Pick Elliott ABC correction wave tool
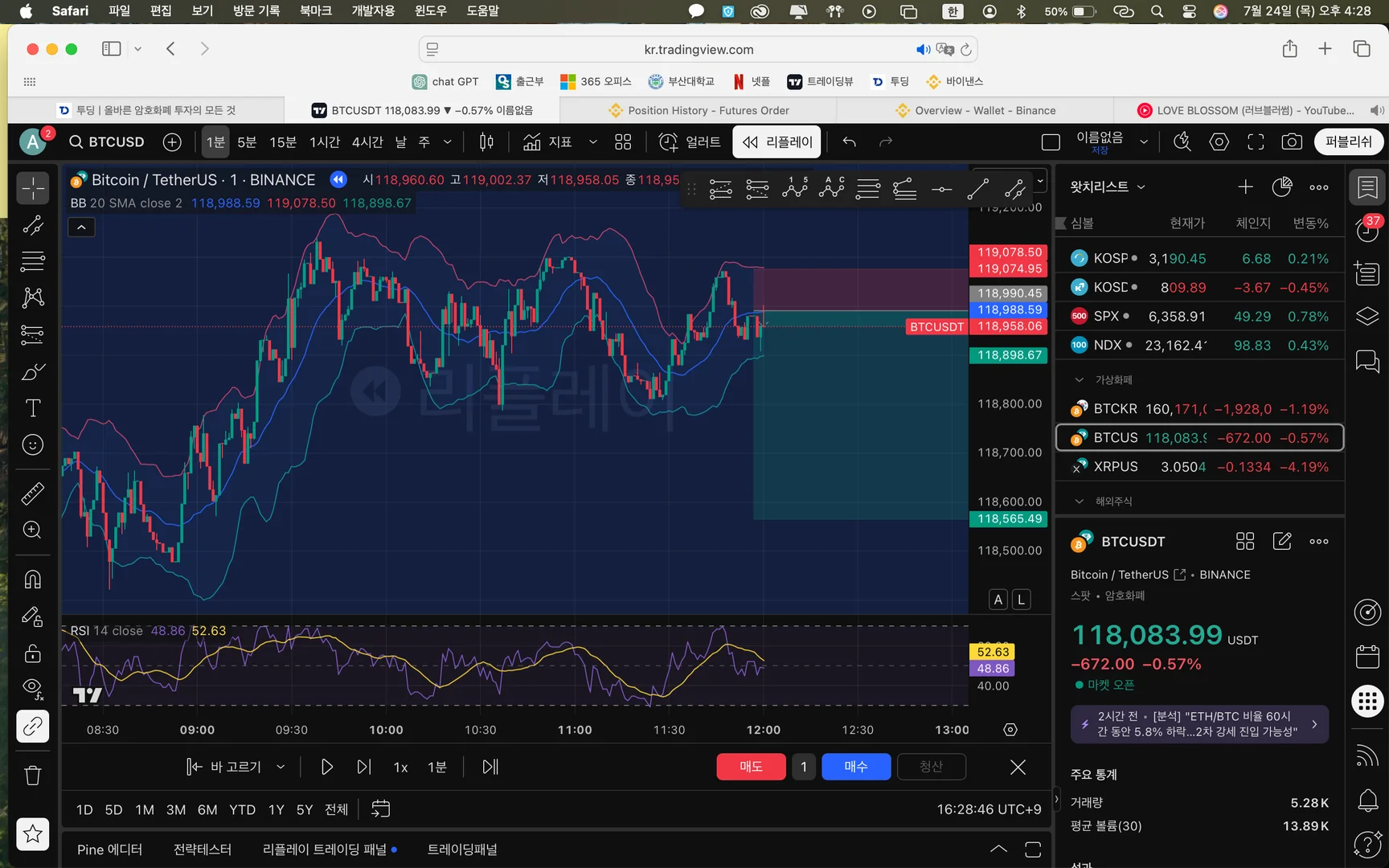Viewport: 1389px width, 868px height. [831, 188]
